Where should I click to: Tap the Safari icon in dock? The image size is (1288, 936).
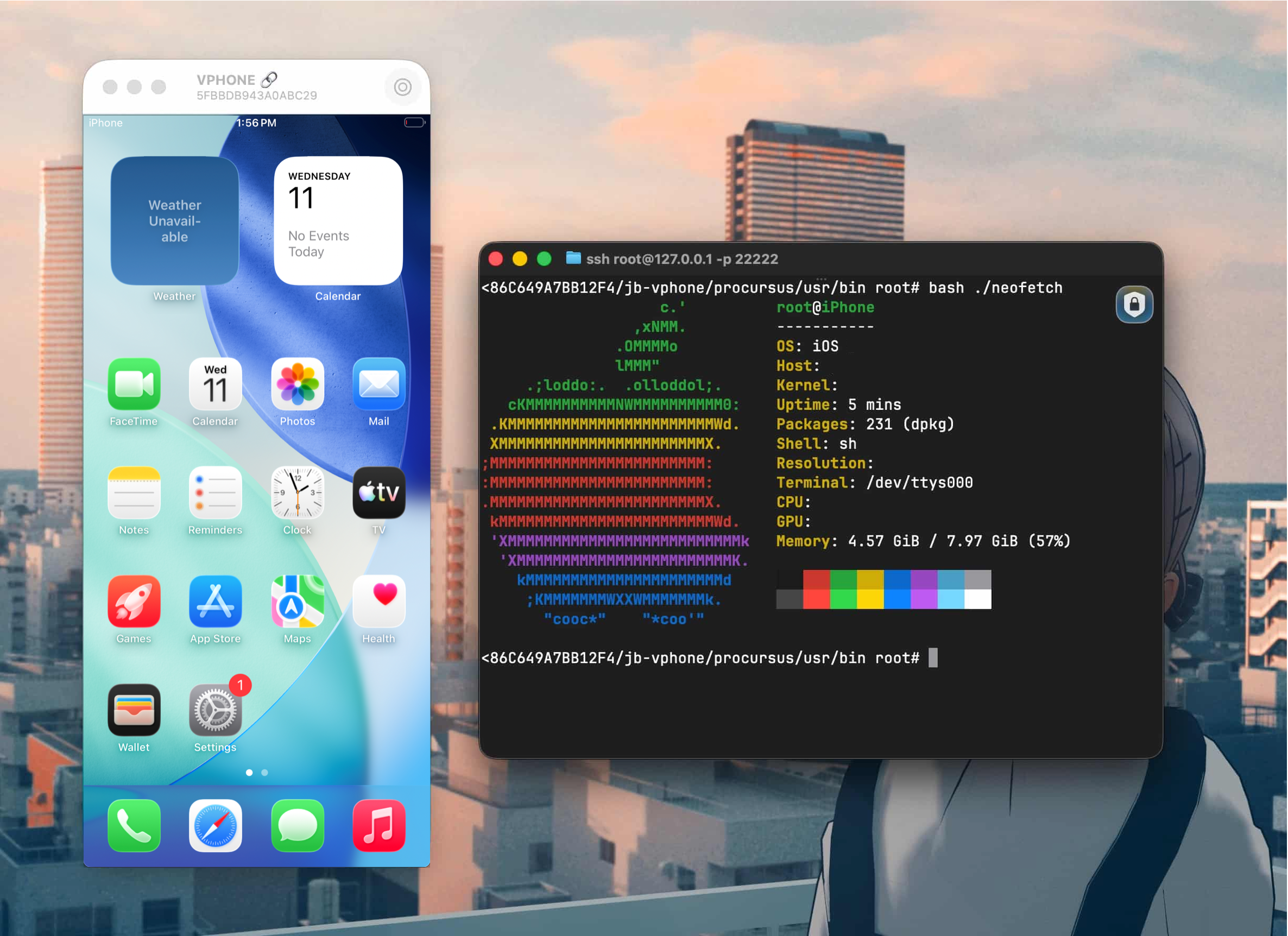pyautogui.click(x=215, y=825)
